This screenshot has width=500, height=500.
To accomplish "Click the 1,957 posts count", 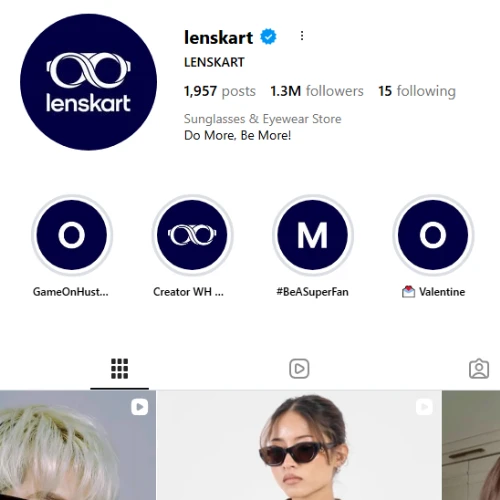I will click(x=220, y=91).
